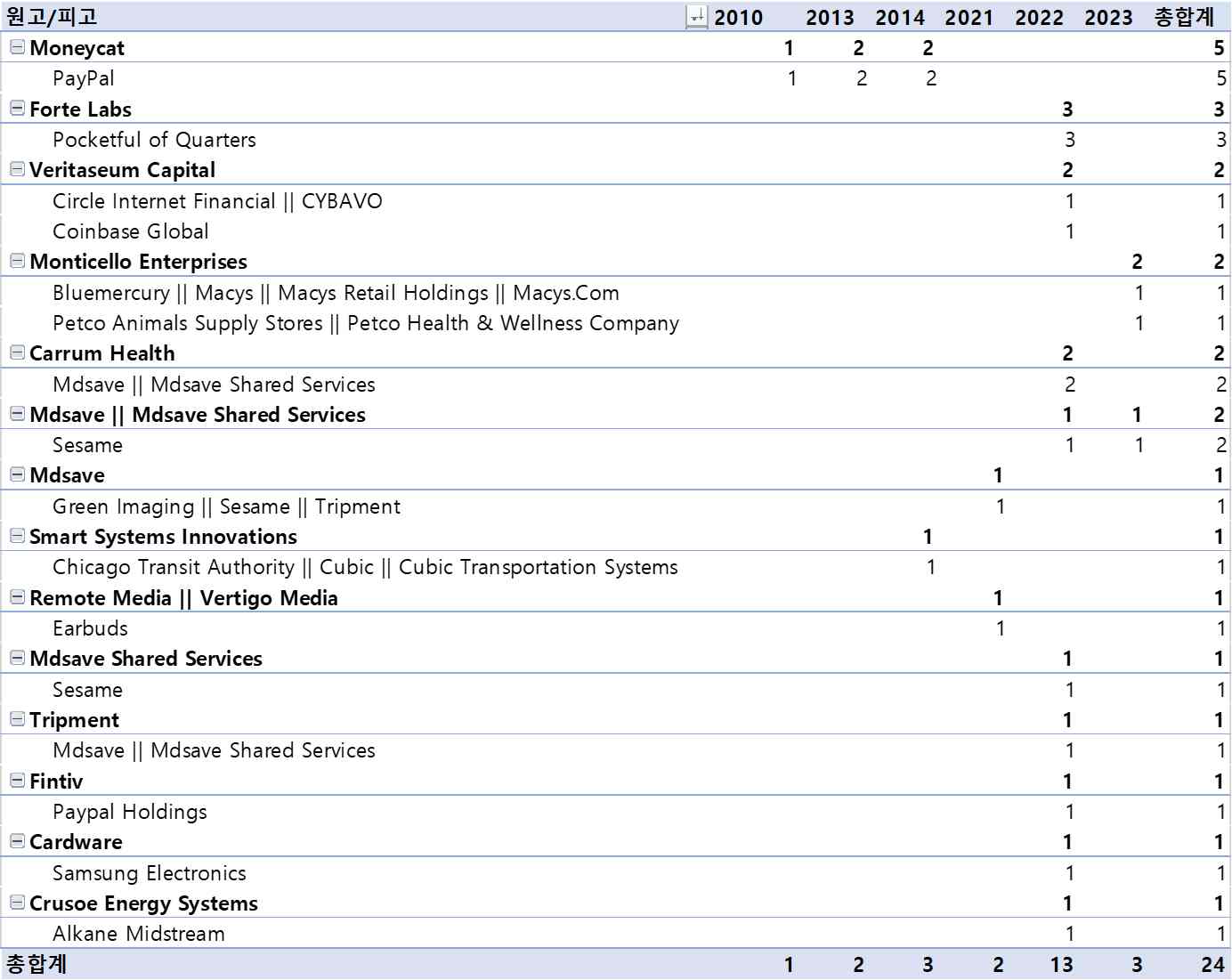Screen dimensions: 1232x980
Task: Click Monticello Enterprises 2023 value 2 in bold
Action: click(1137, 262)
